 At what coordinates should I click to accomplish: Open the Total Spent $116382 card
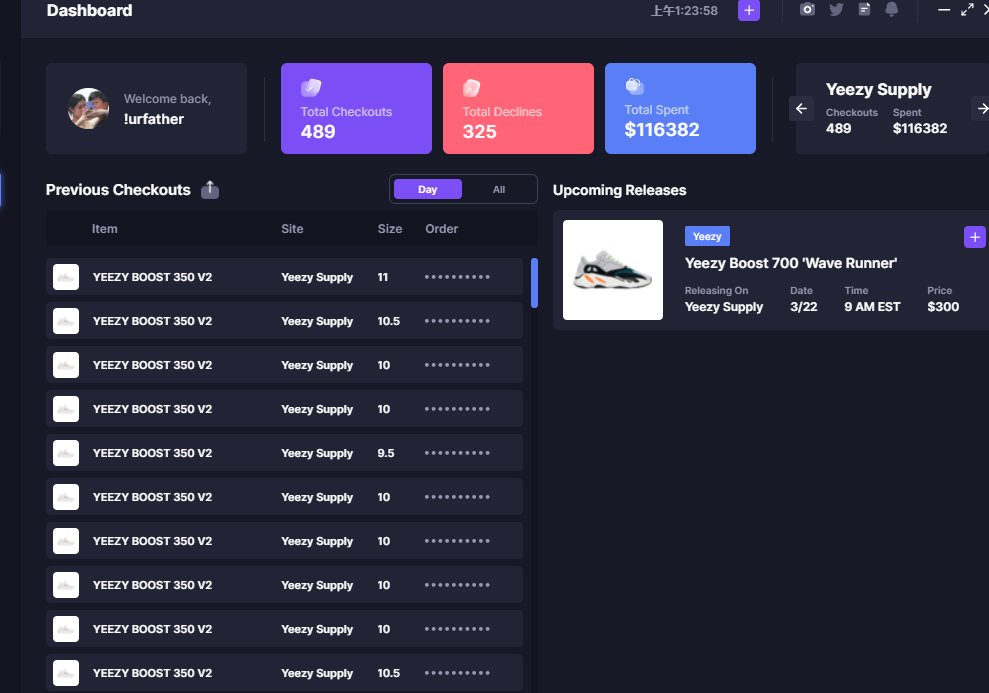click(x=680, y=108)
